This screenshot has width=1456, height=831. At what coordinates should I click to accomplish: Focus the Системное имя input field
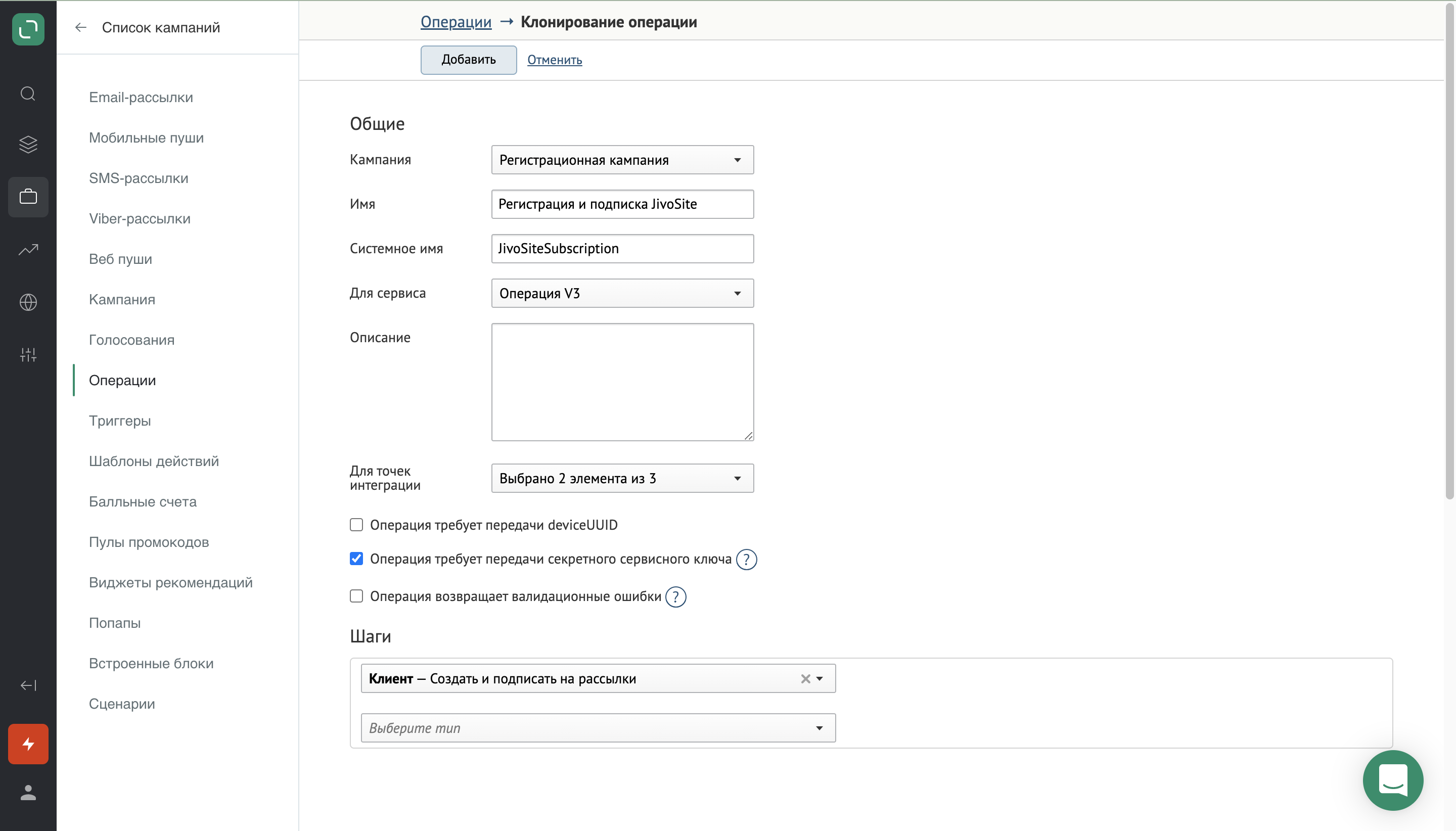(x=622, y=249)
